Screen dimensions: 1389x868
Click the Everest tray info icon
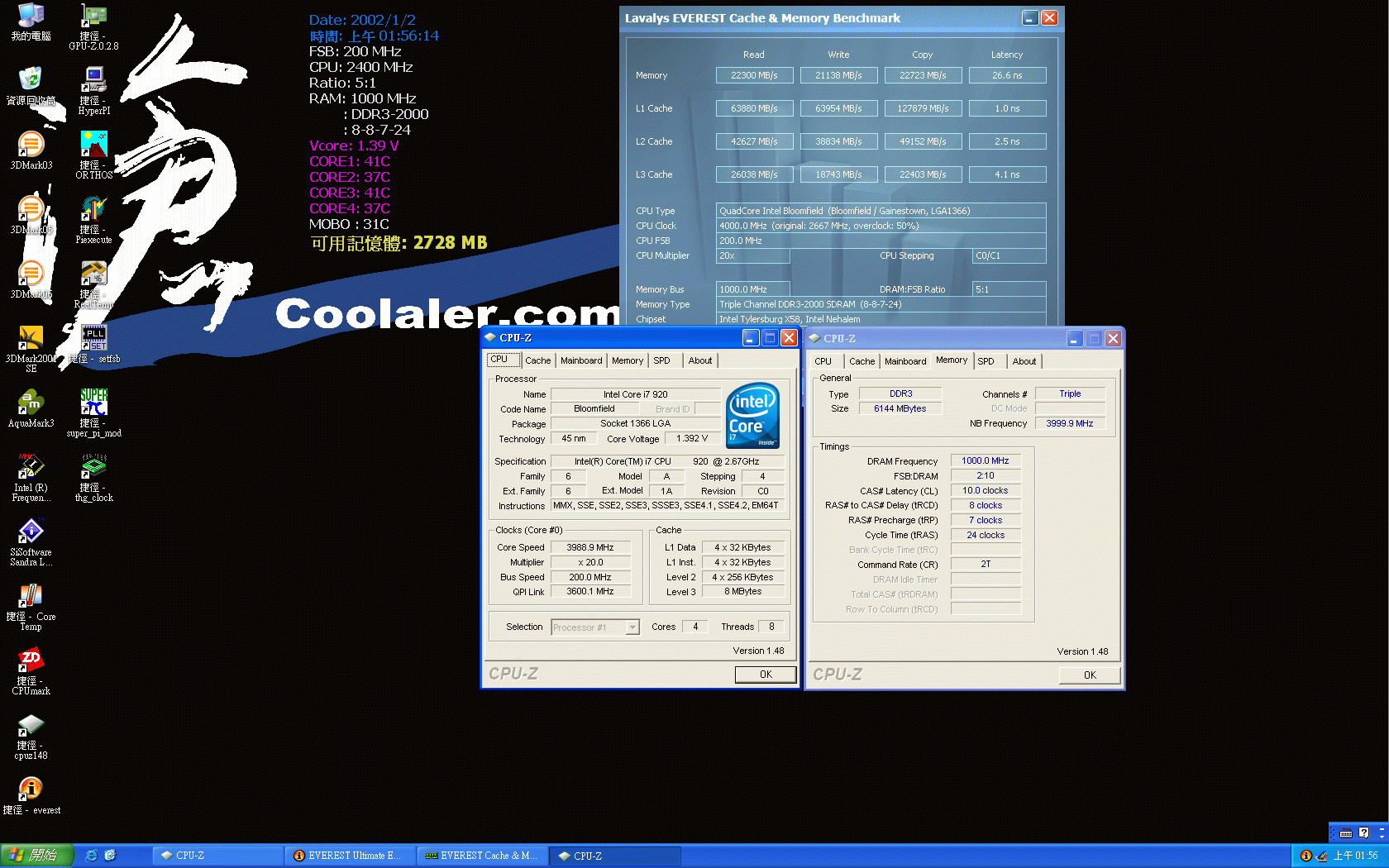(1305, 856)
